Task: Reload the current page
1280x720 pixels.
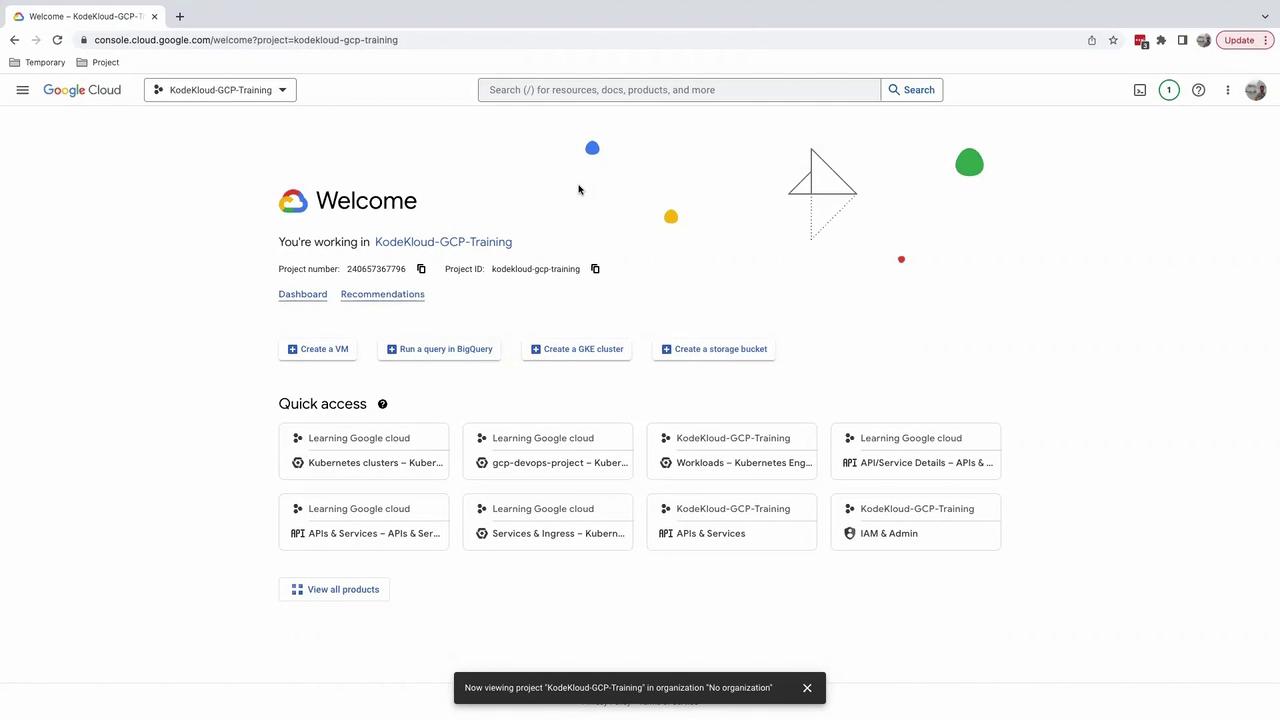Action: 57,40
